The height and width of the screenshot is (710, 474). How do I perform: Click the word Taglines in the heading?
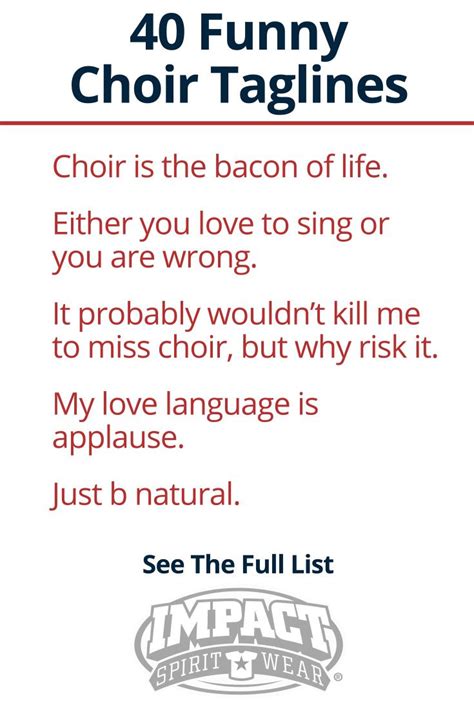[311, 85]
